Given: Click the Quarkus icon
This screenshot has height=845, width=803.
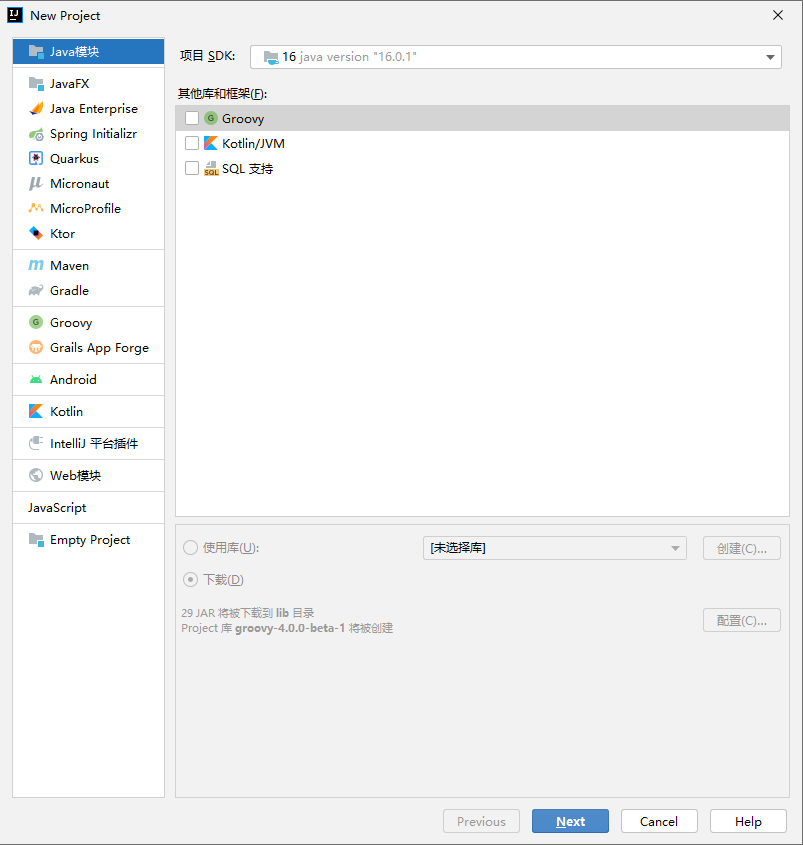Looking at the screenshot, I should point(36,158).
